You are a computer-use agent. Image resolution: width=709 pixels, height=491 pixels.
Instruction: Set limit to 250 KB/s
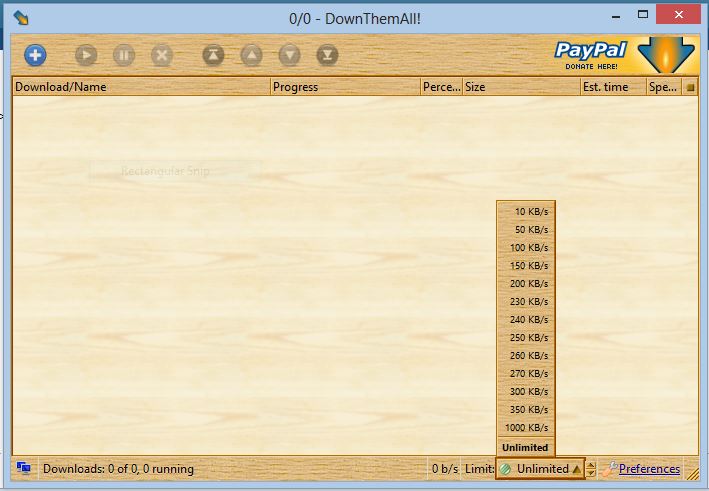526,338
